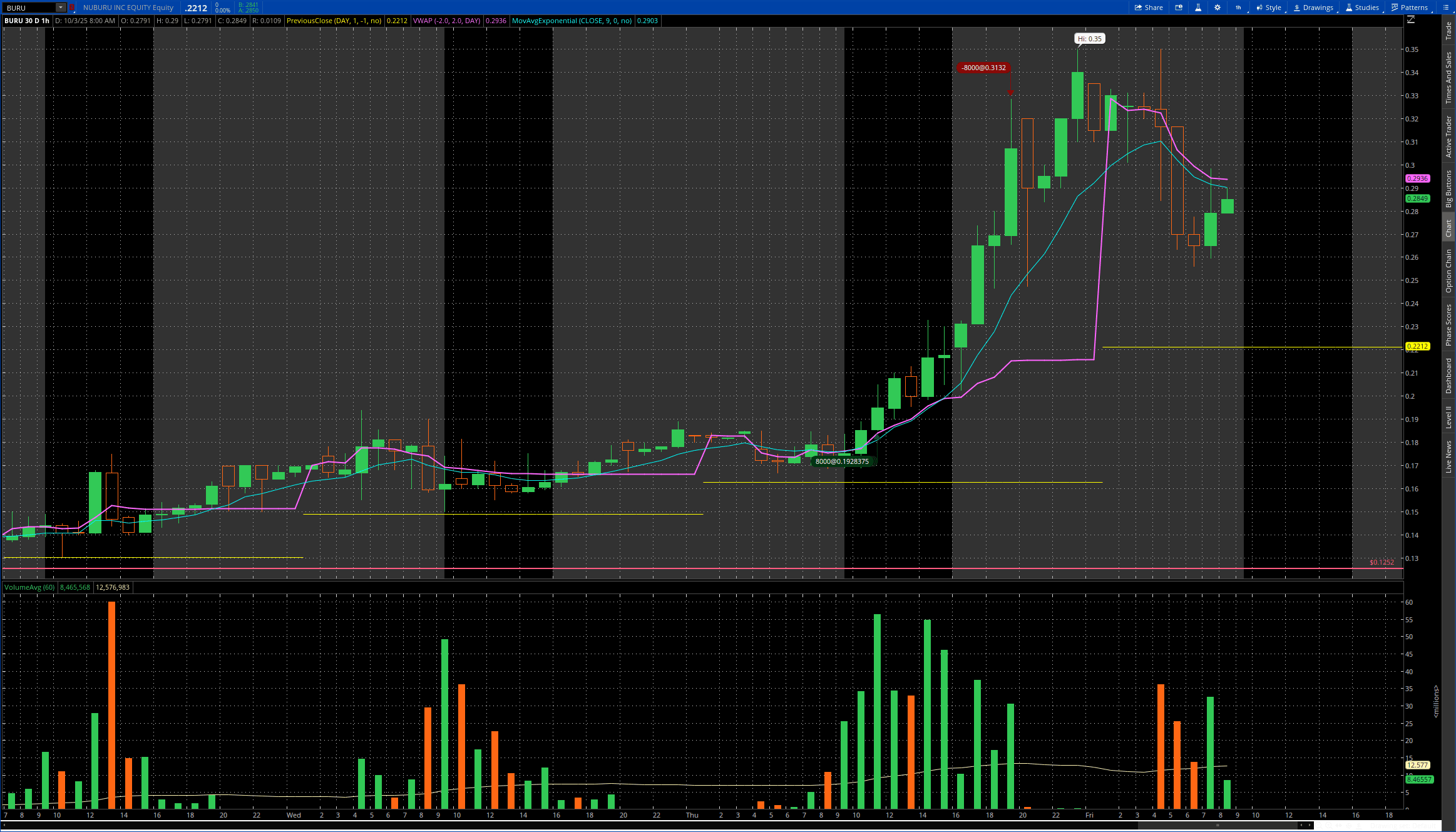Click the BURU symbol input field
Image resolution: width=1456 pixels, height=832 pixels.
tap(29, 8)
